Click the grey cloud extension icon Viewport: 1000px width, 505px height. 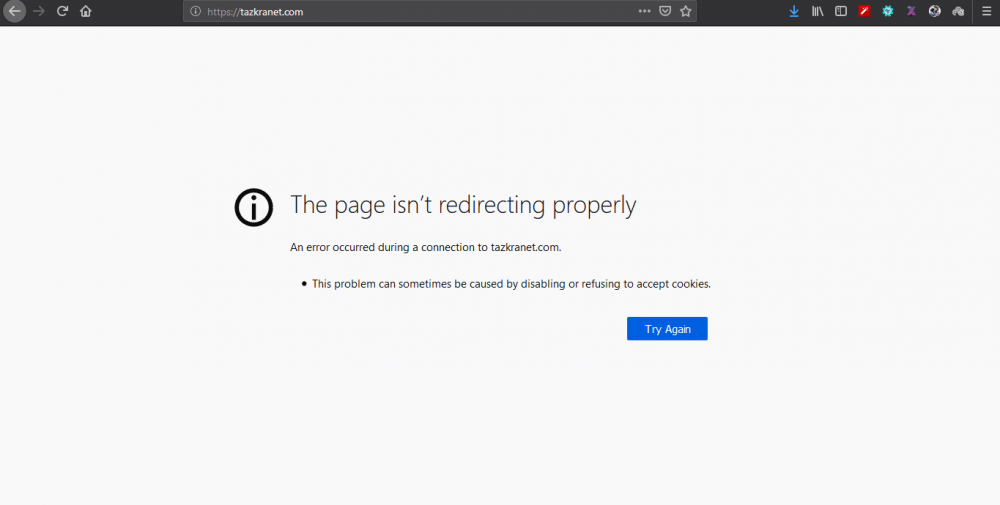click(x=957, y=12)
